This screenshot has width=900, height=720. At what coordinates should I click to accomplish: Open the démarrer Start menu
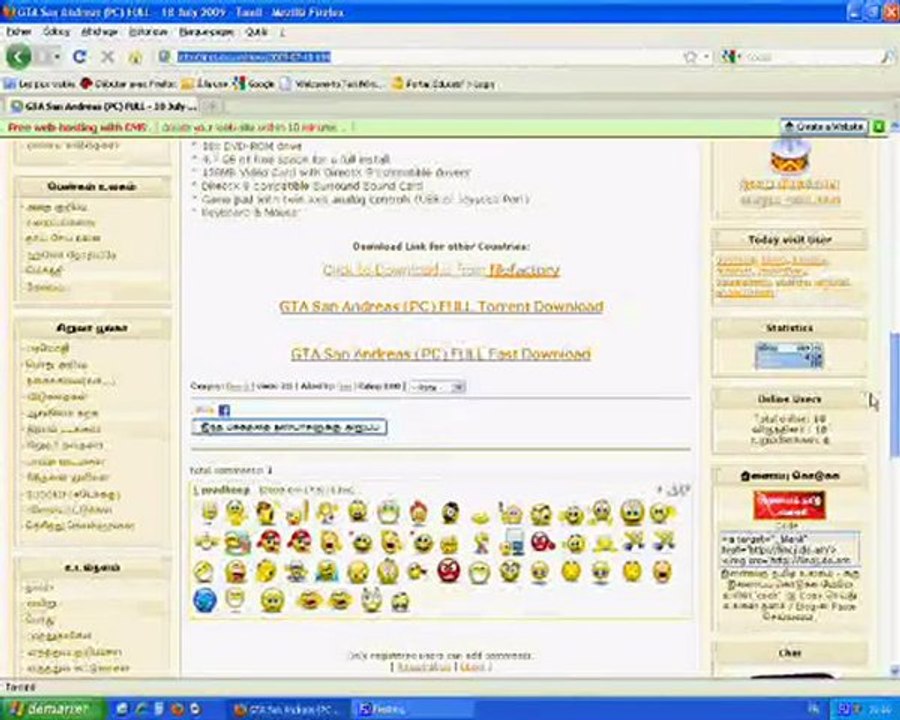pyautogui.click(x=52, y=709)
